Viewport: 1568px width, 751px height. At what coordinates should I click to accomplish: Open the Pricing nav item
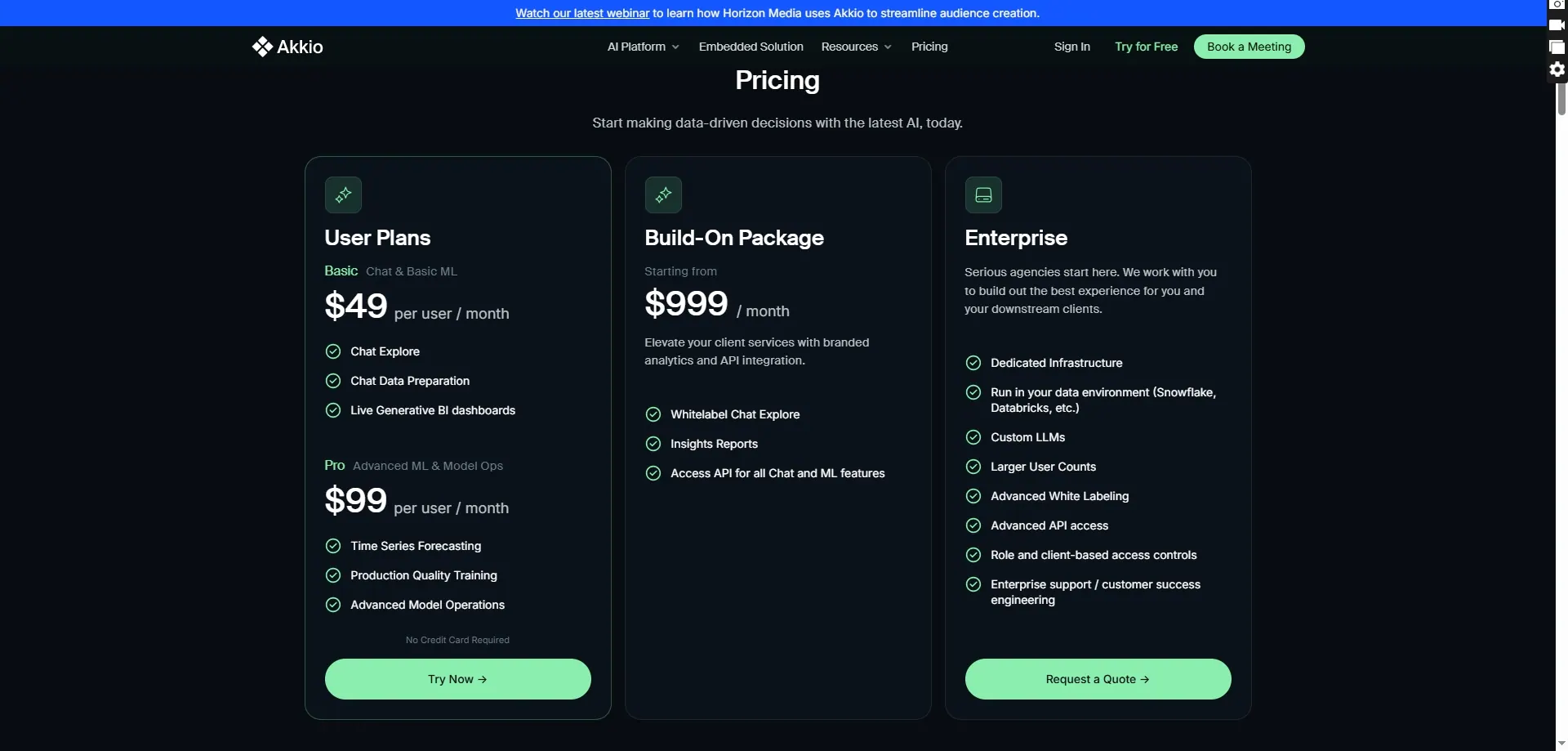[929, 47]
